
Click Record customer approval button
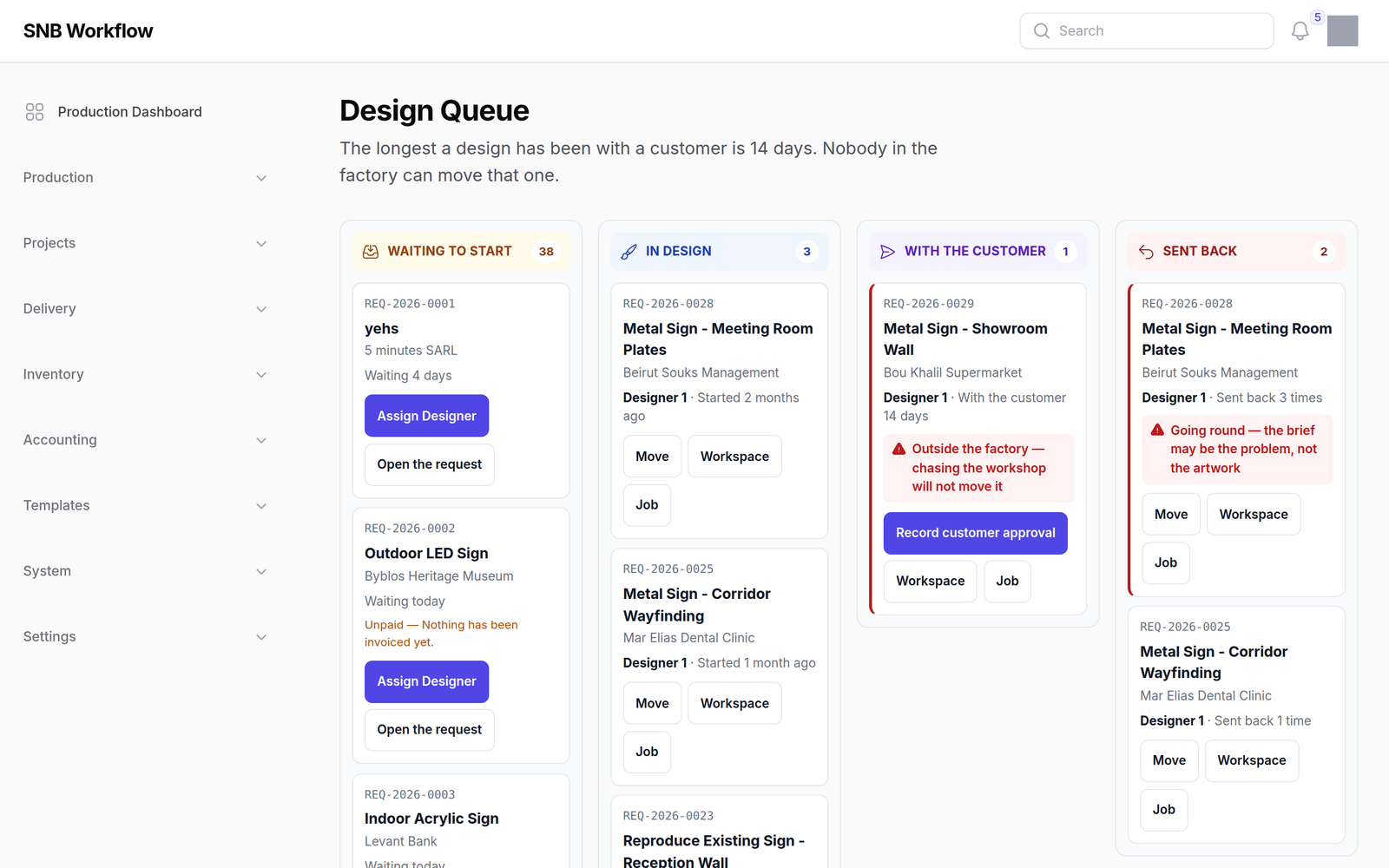coord(975,533)
